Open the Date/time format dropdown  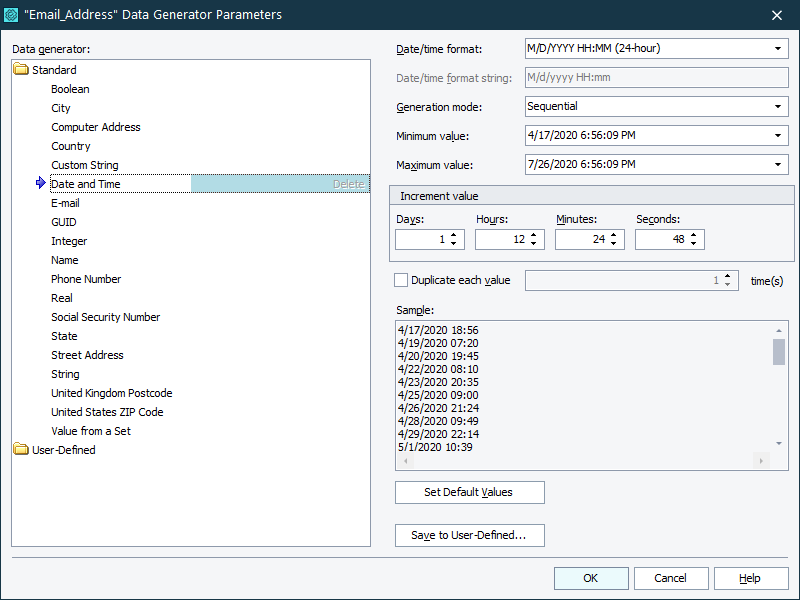click(x=778, y=49)
